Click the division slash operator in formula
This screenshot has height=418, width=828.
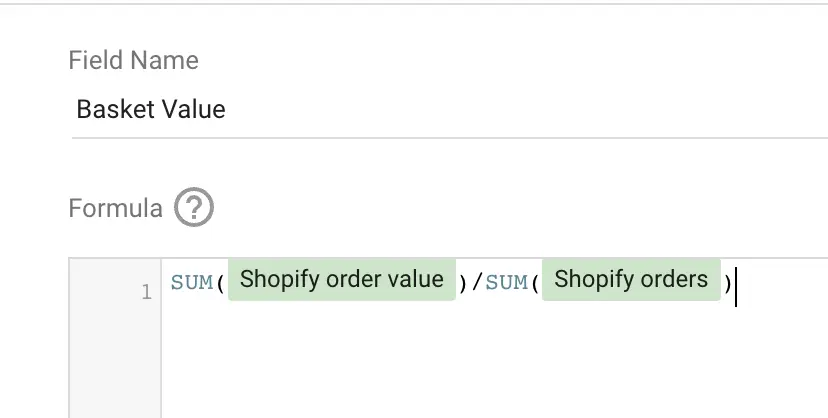477,283
